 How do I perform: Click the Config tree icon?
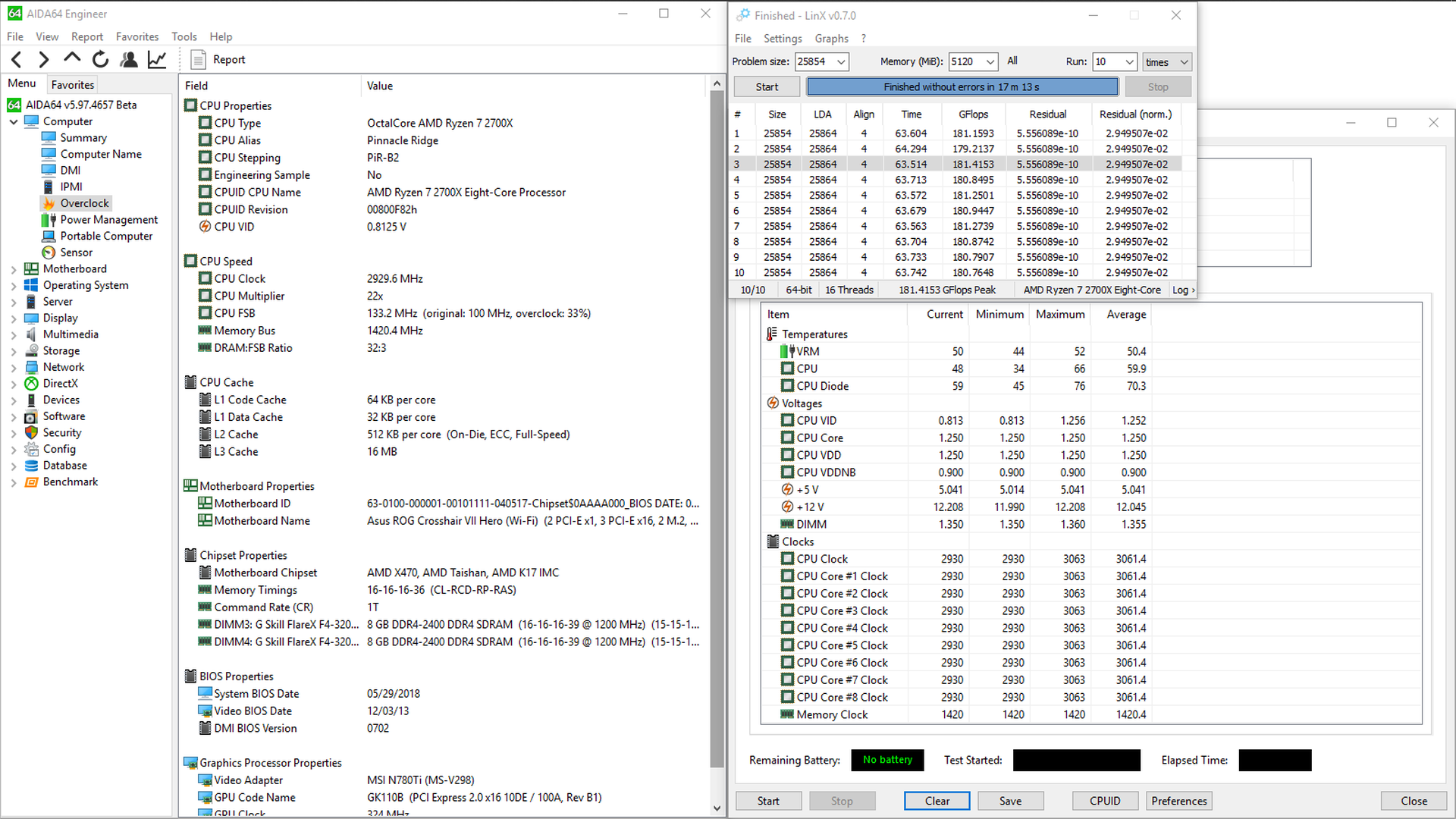click(31, 449)
